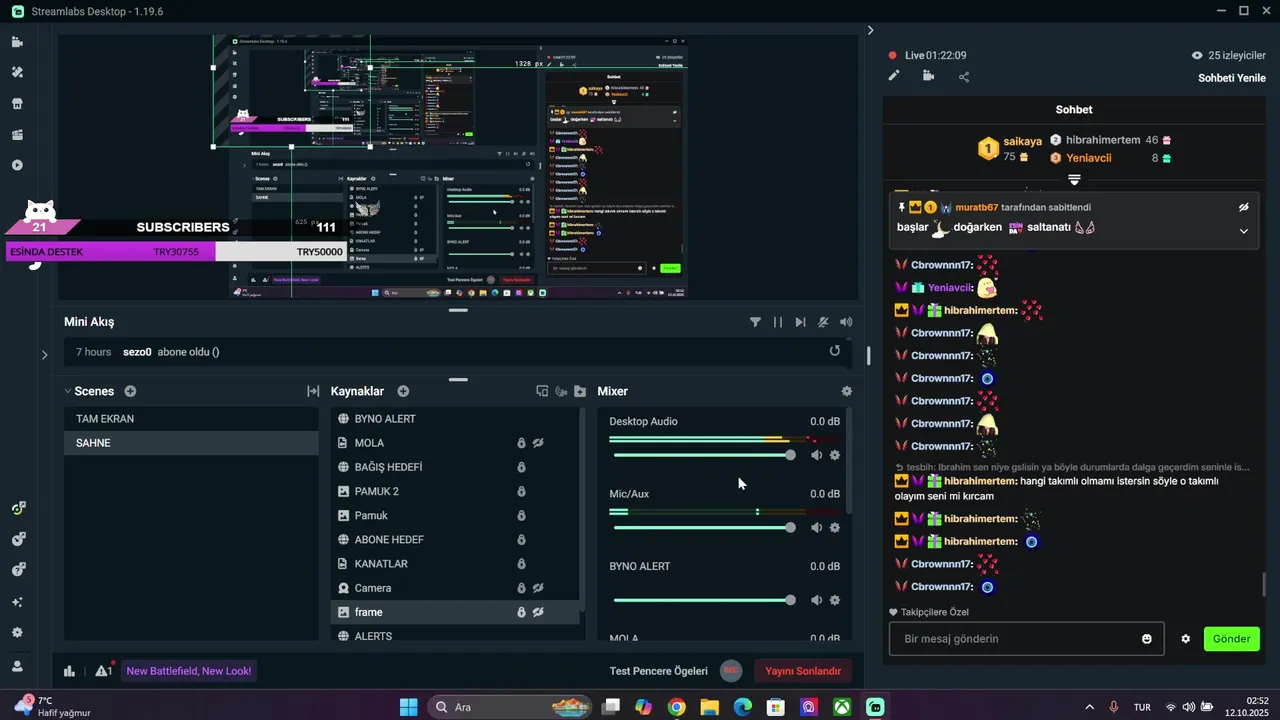
Task: Collapse the Scenes panel chevron
Action: 67,391
